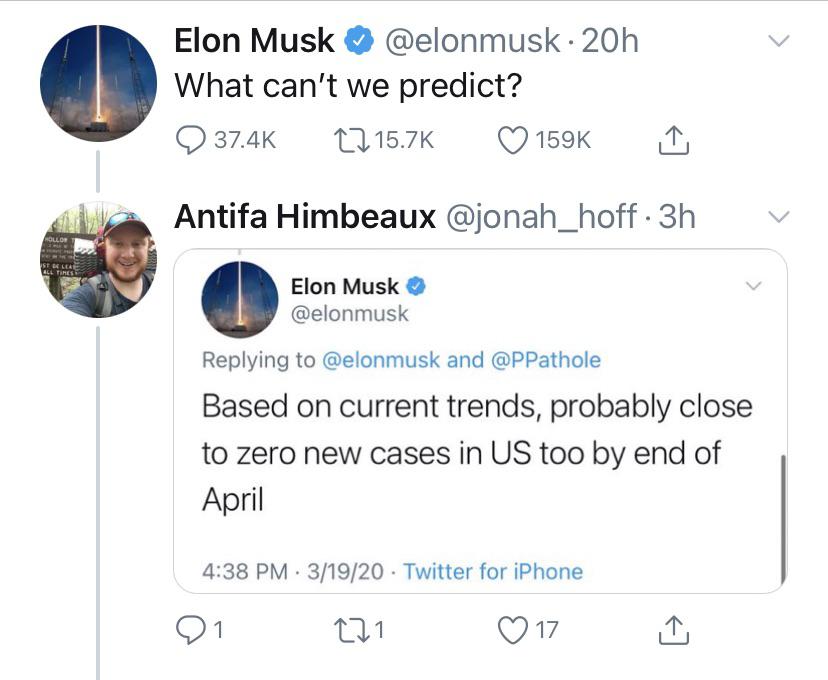Like Antifa Himbeaux's tweet with 17 likes
The width and height of the screenshot is (828, 680).
click(x=512, y=630)
